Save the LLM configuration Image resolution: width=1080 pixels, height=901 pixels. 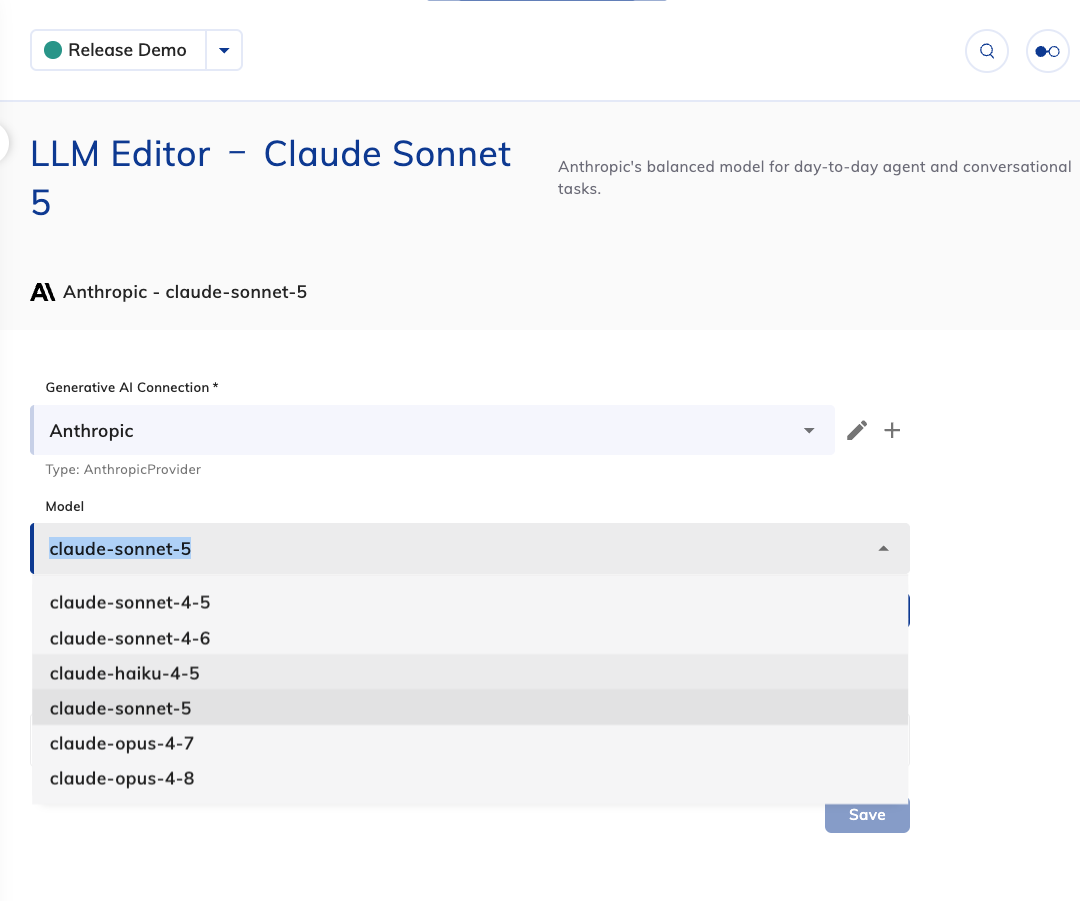click(867, 815)
